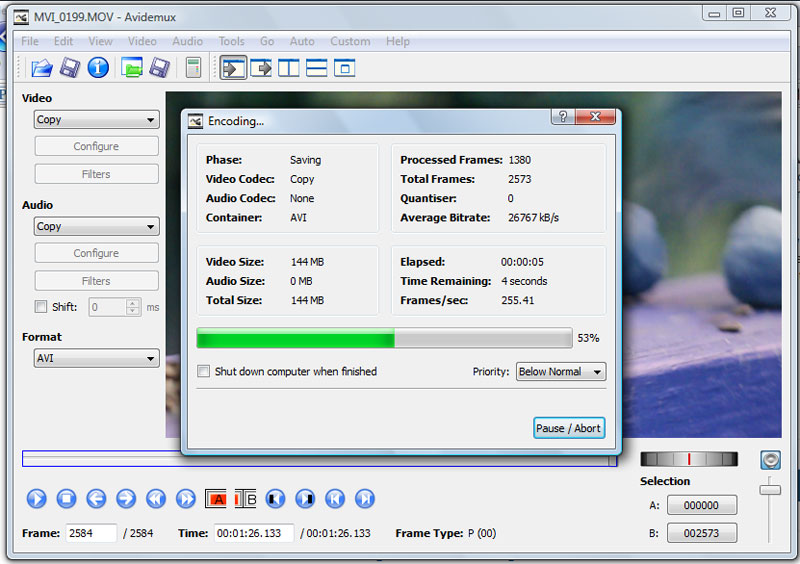
Task: Show video information blue icon
Action: (x=98, y=67)
